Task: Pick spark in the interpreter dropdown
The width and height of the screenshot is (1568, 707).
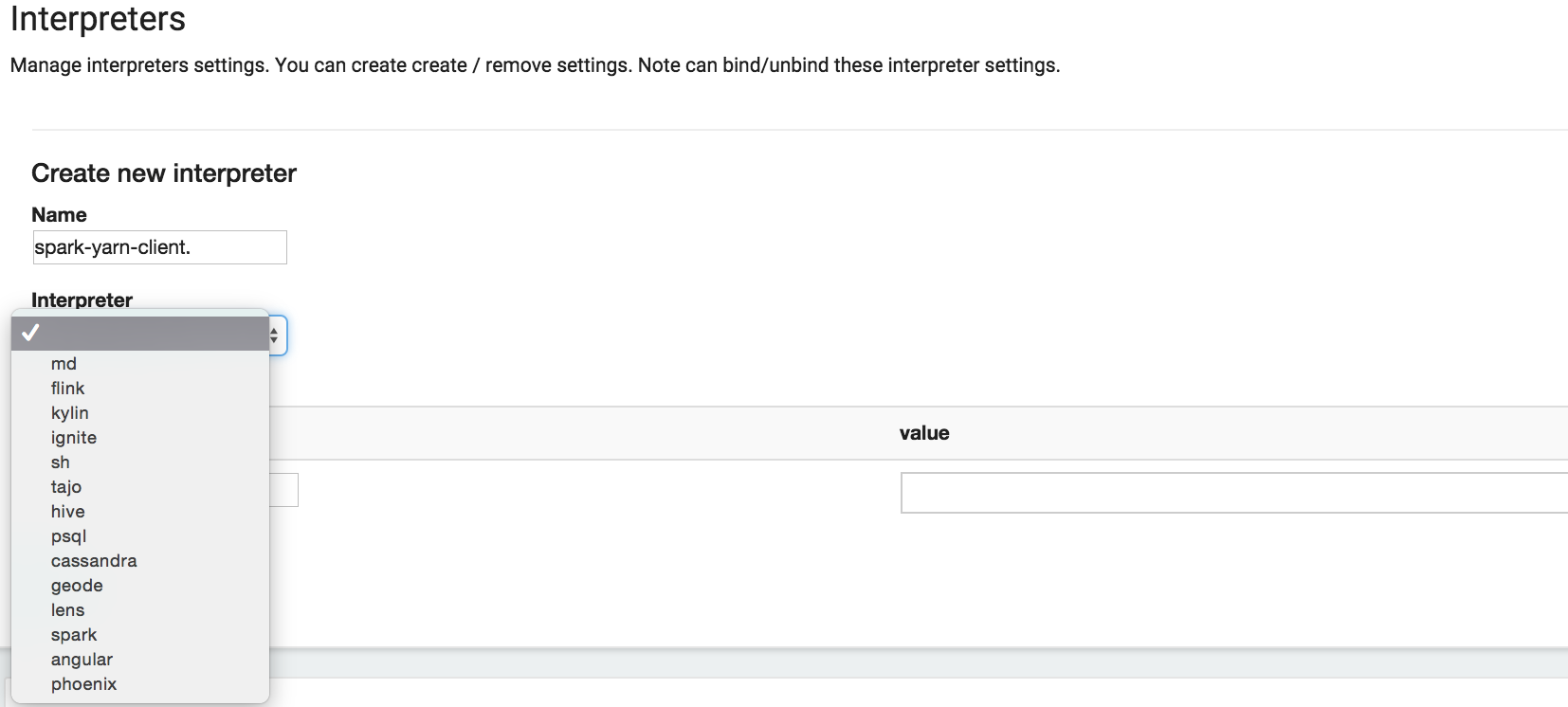Action: coord(74,634)
